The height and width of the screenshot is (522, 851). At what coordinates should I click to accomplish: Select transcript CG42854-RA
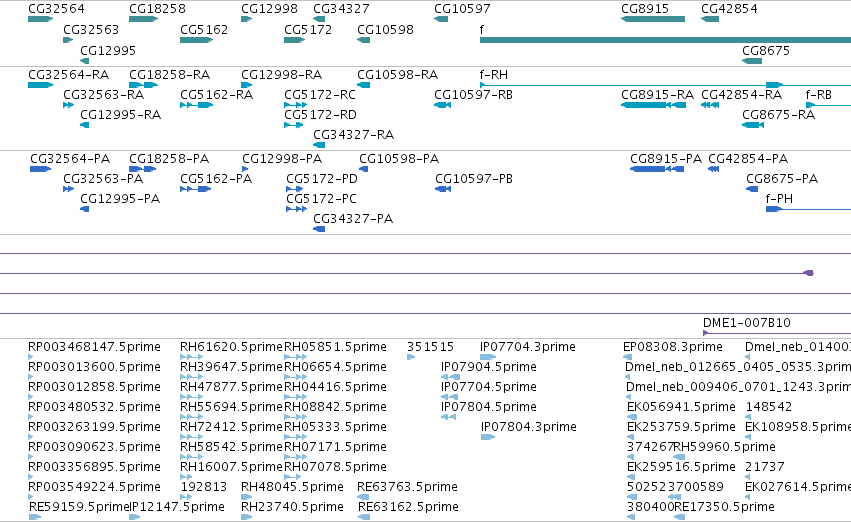pyautogui.click(x=741, y=95)
